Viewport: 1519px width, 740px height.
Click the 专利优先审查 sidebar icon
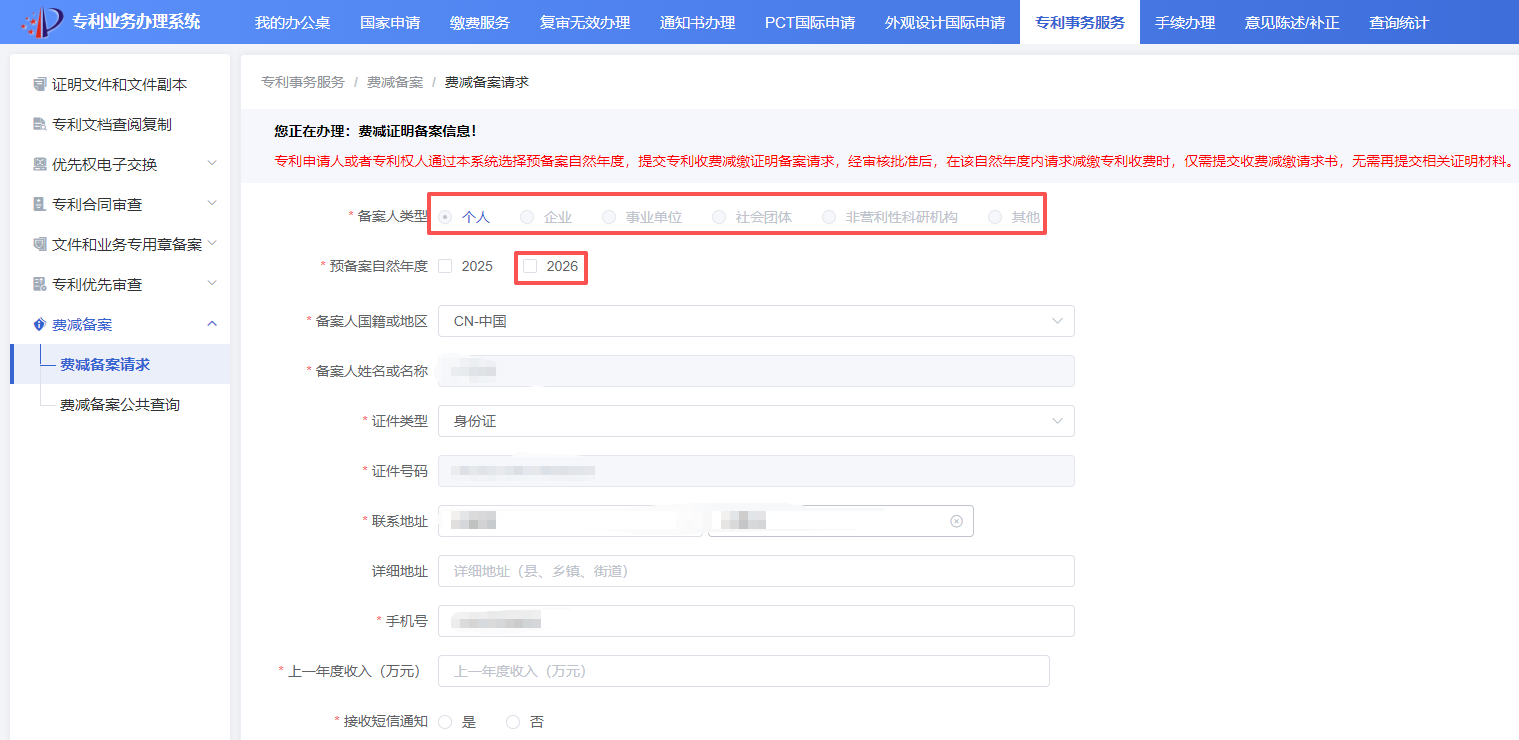pos(39,285)
